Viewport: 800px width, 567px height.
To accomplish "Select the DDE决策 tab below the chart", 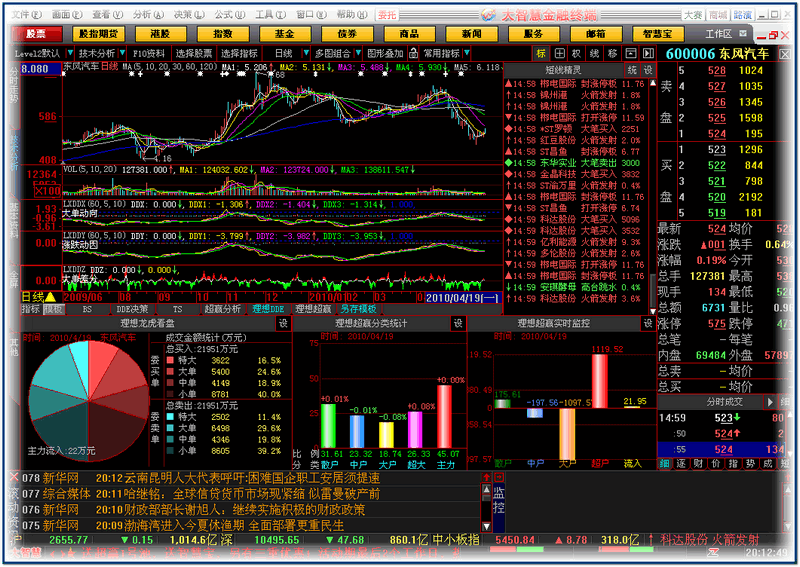I will coord(132,309).
